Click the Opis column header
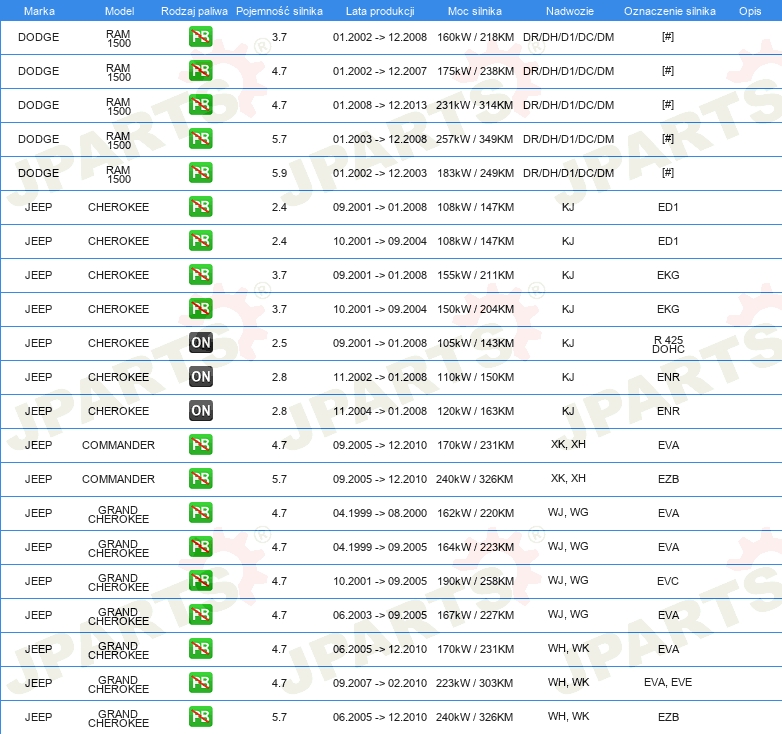This screenshot has width=782, height=734. click(x=749, y=11)
